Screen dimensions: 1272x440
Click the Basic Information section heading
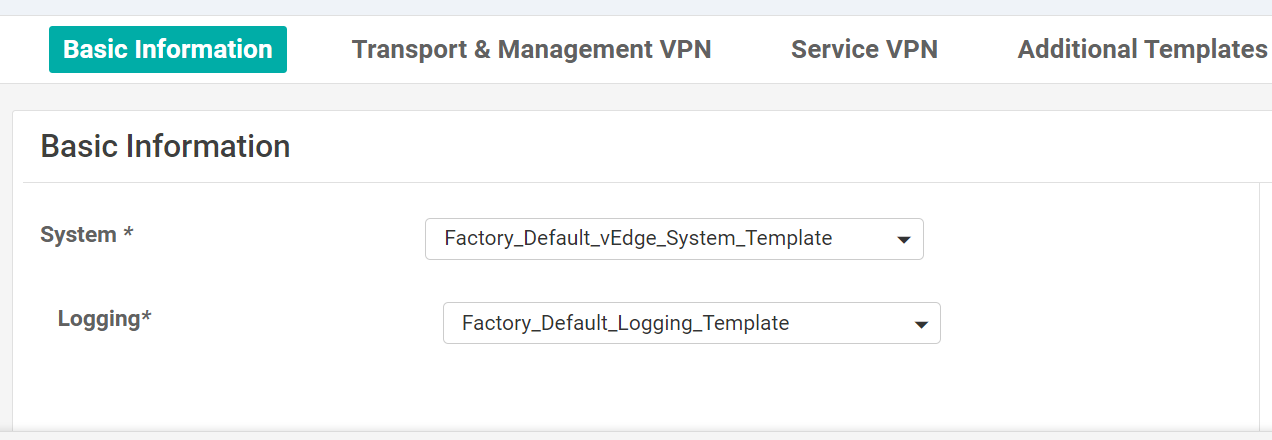[x=165, y=147]
